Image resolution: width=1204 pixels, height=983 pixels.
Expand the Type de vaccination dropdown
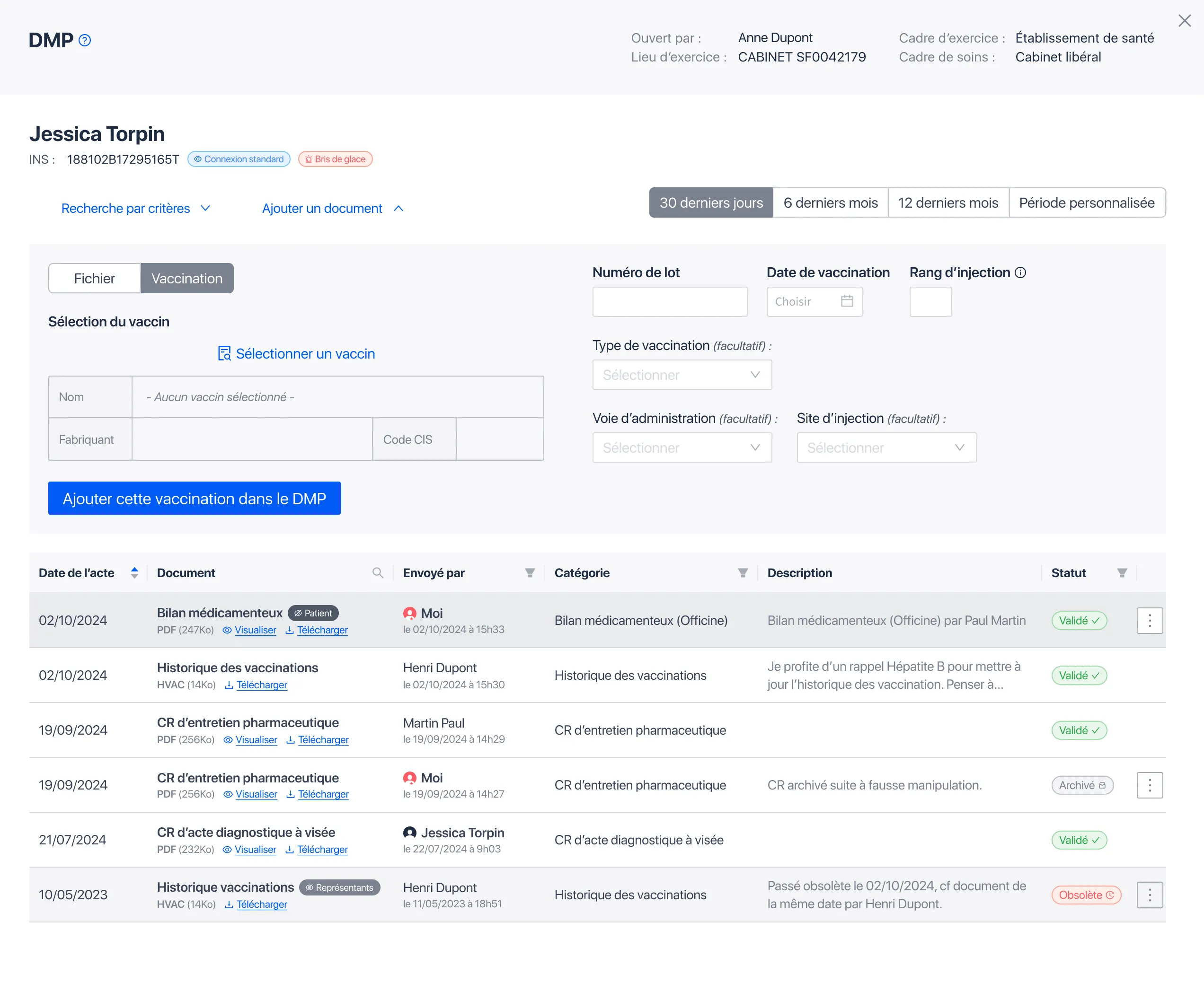point(682,374)
